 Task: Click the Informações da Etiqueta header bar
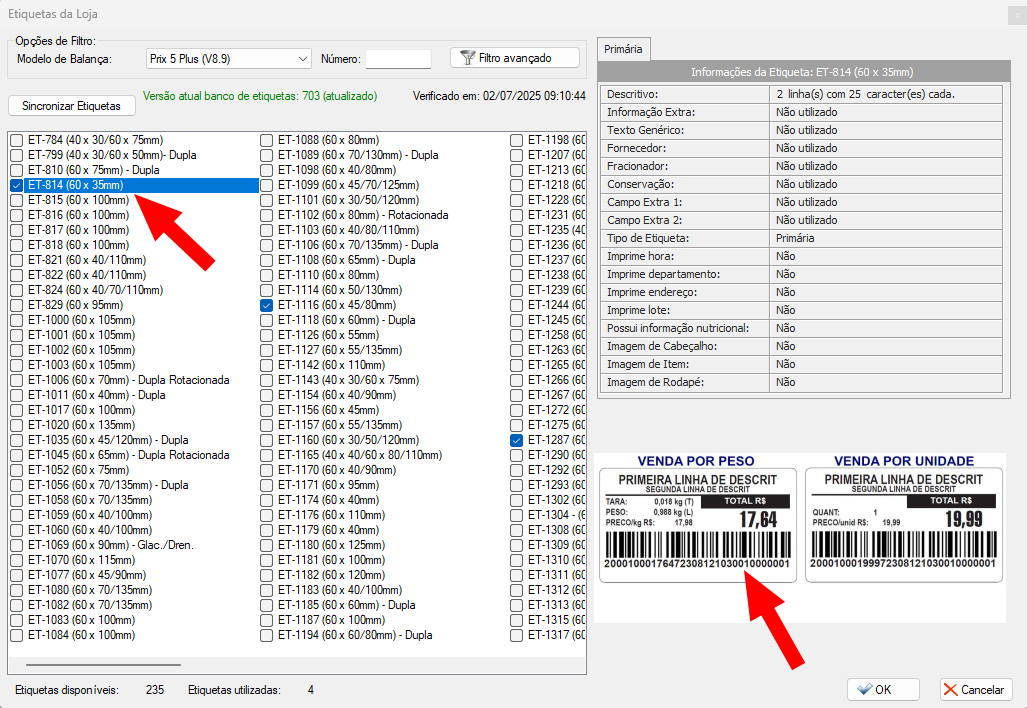pos(802,72)
